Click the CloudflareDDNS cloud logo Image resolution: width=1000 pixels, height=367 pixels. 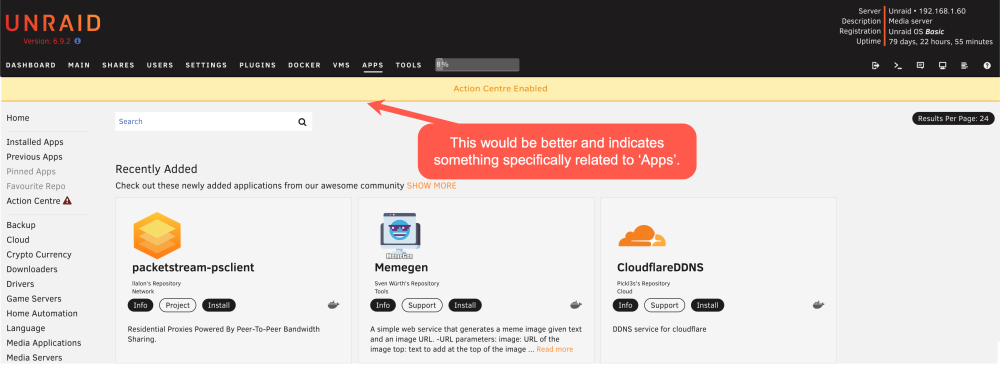point(642,236)
